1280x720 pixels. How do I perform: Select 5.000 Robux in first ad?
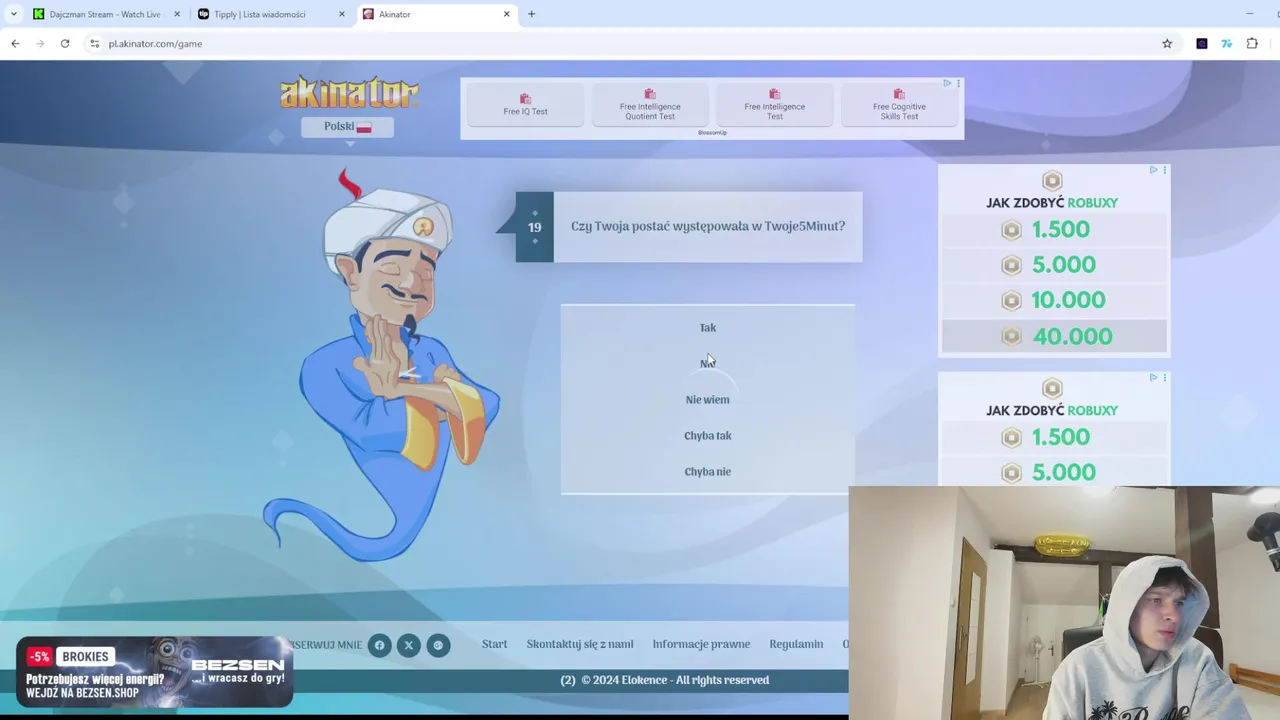[x=1054, y=265]
